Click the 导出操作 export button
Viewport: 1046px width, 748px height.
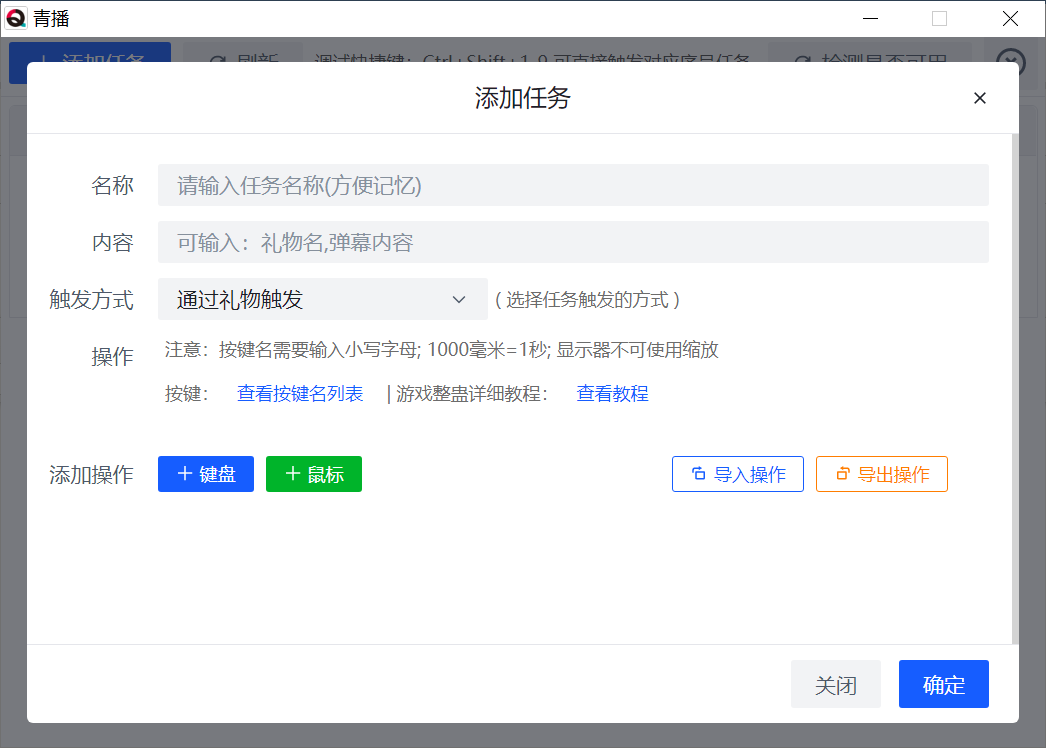click(881, 474)
